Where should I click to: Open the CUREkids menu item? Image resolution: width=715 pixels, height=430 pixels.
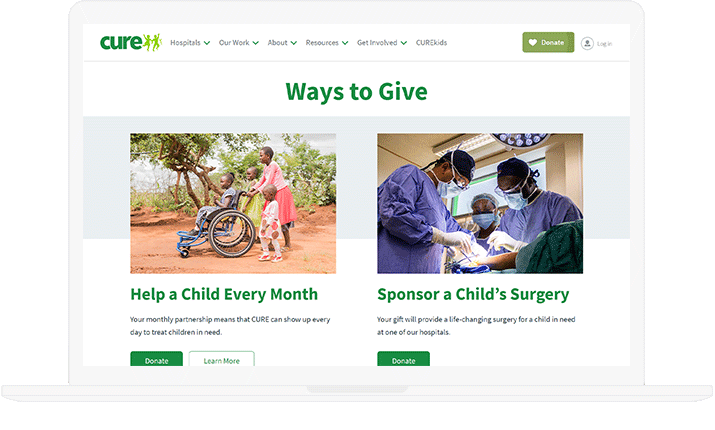[431, 42]
